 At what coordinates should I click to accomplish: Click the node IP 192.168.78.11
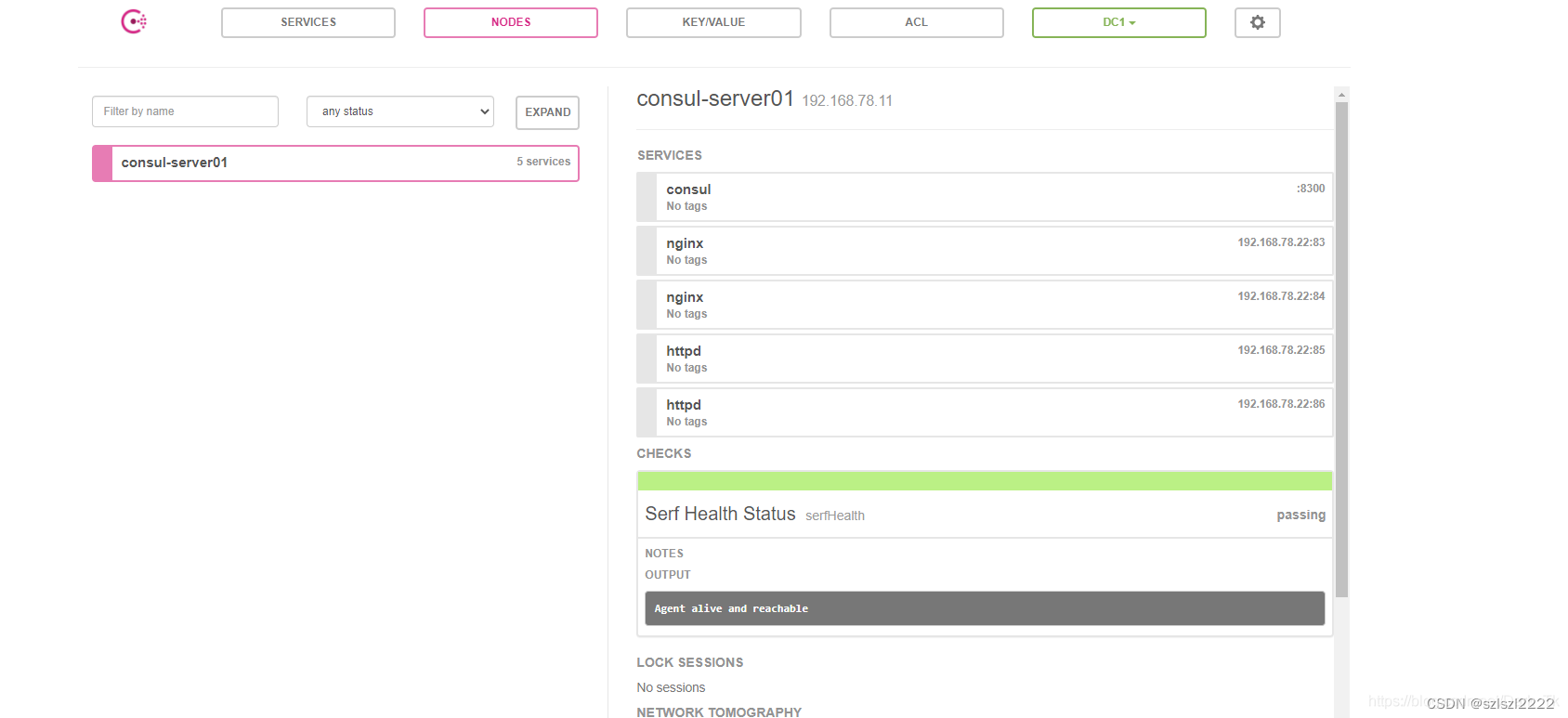coord(847,100)
